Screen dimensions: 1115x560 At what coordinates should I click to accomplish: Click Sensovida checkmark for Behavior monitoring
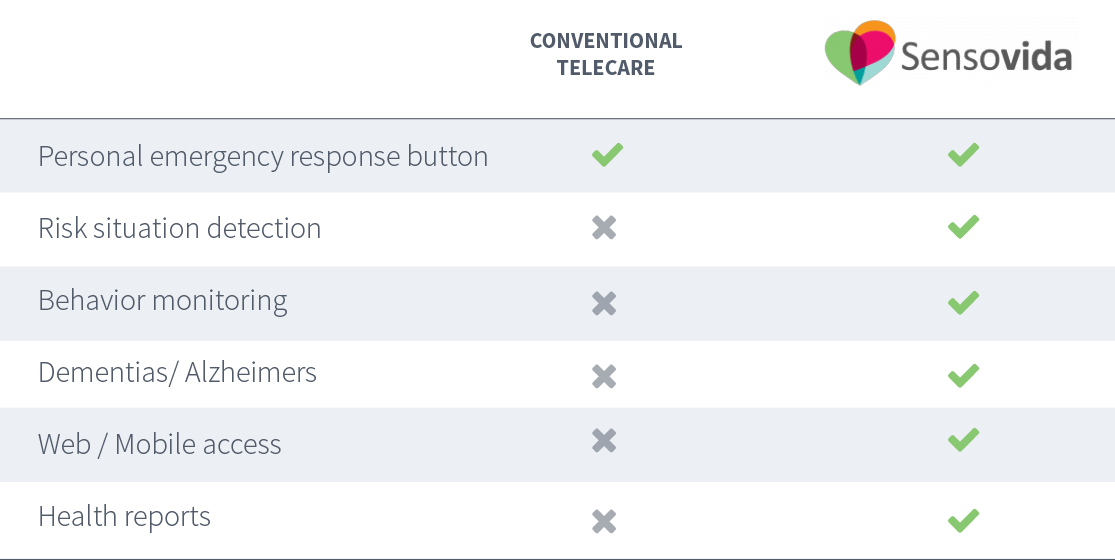(x=964, y=302)
